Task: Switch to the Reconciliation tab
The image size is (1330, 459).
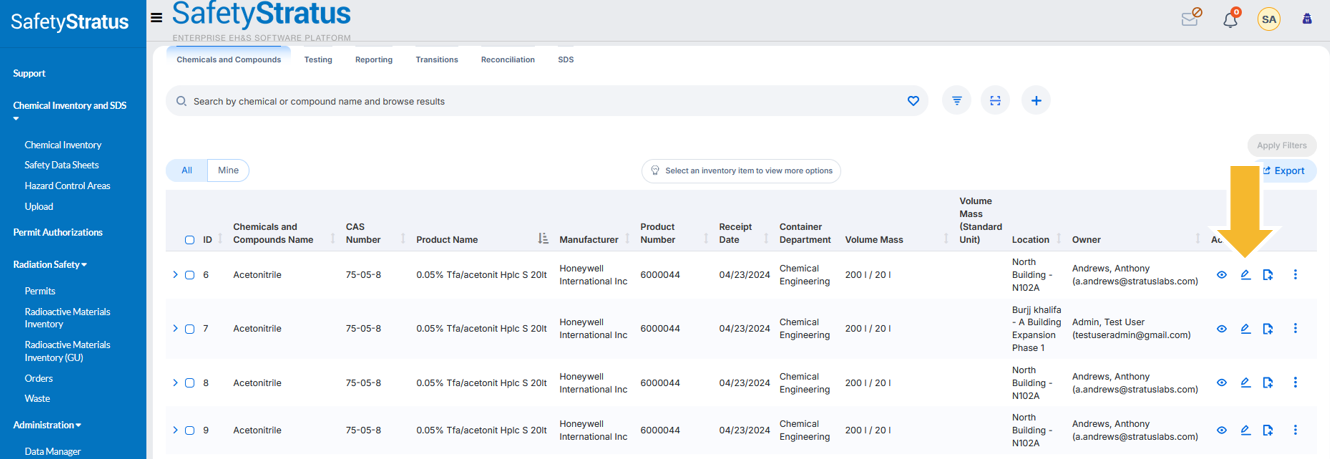Action: click(508, 60)
